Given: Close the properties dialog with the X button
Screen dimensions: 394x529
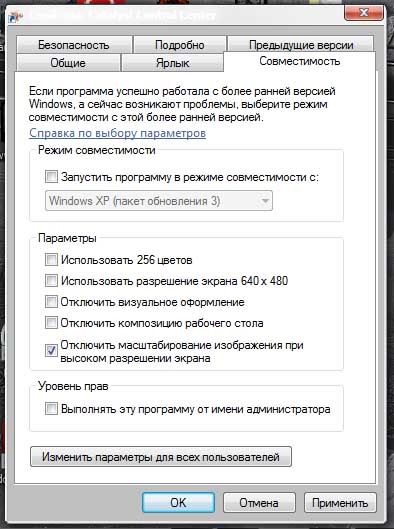Looking at the screenshot, I should tap(364, 13).
